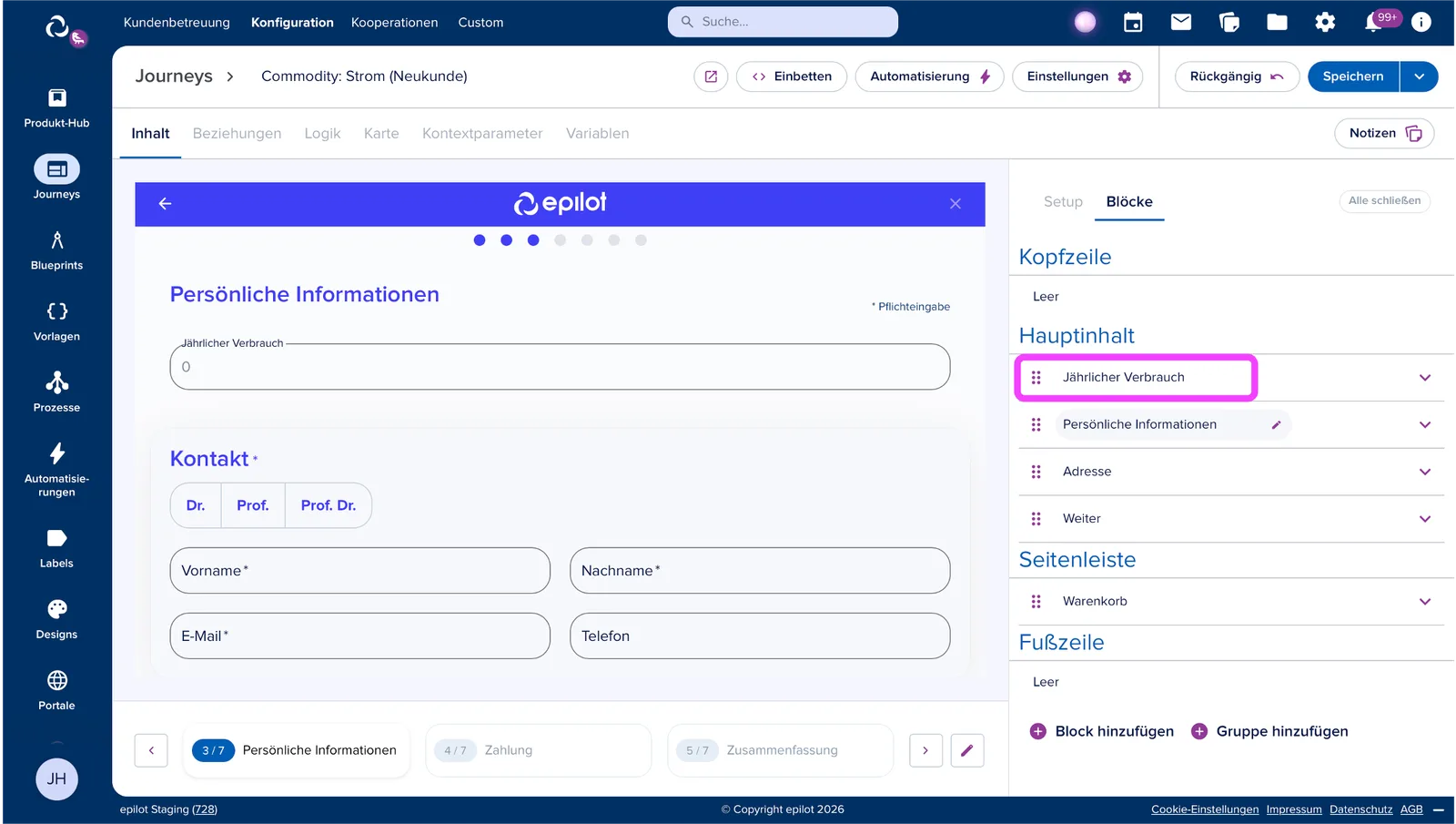Screen dimensions: 1456x824
Task: Open the Speichern dropdown arrow
Action: 1420,76
